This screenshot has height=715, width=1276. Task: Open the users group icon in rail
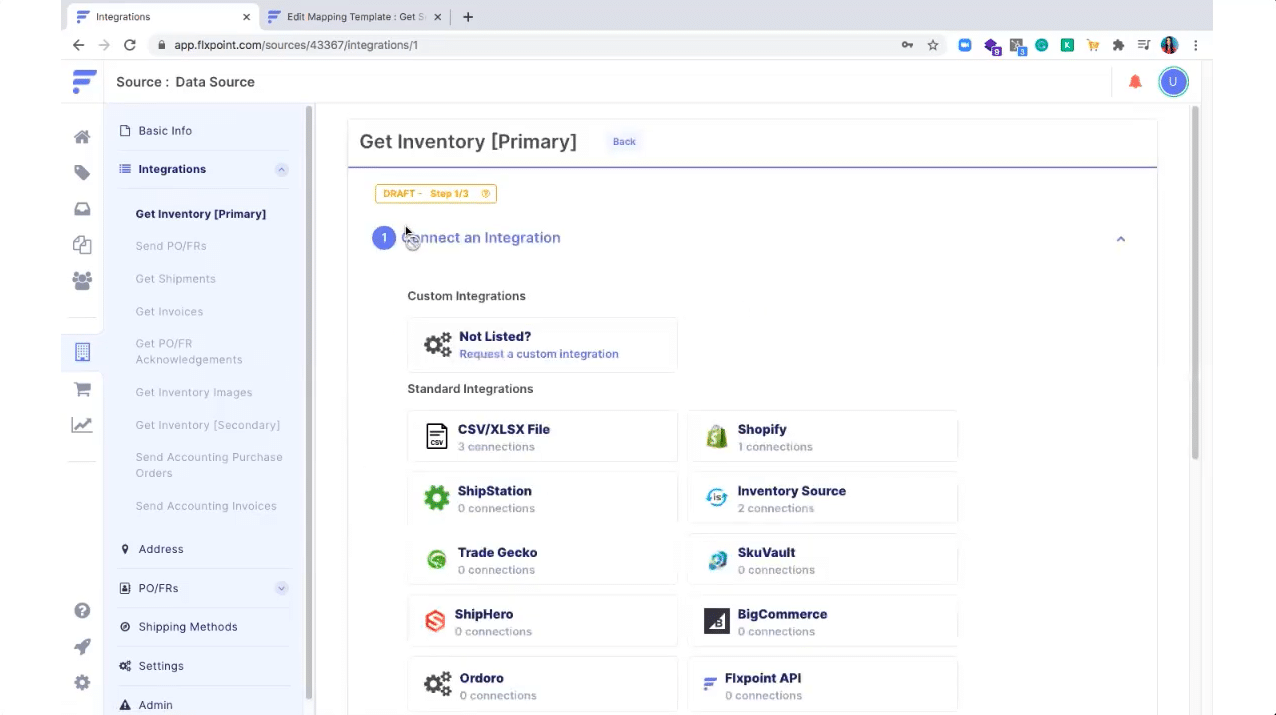coord(82,281)
